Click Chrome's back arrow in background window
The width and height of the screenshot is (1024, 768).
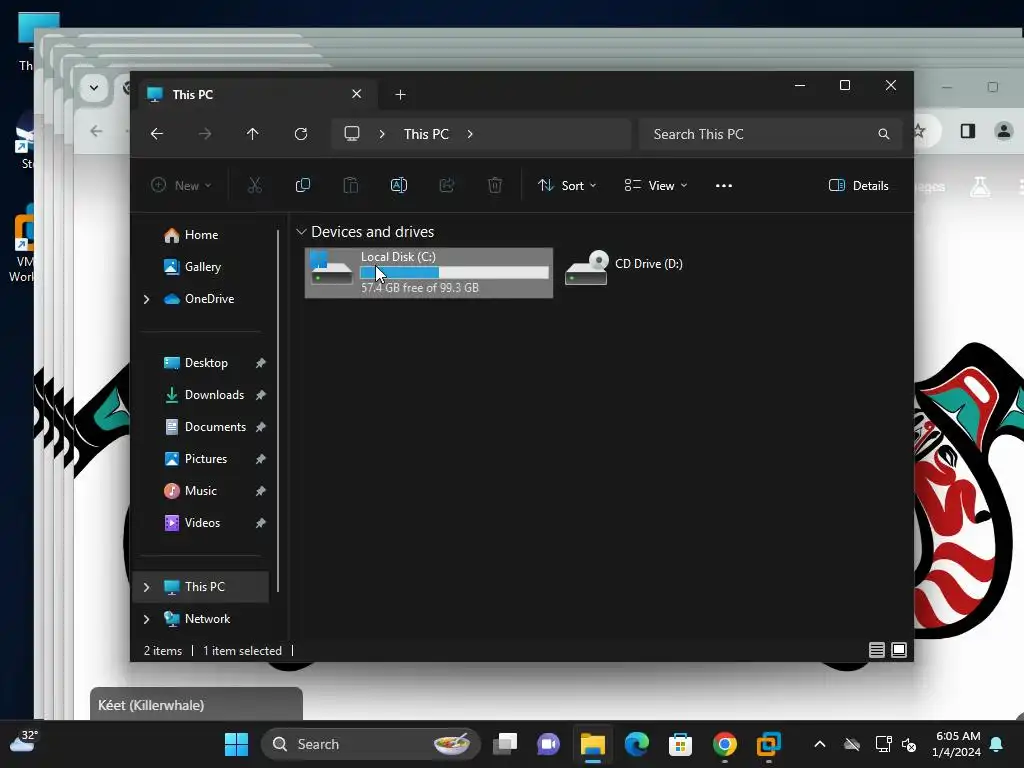[97, 131]
